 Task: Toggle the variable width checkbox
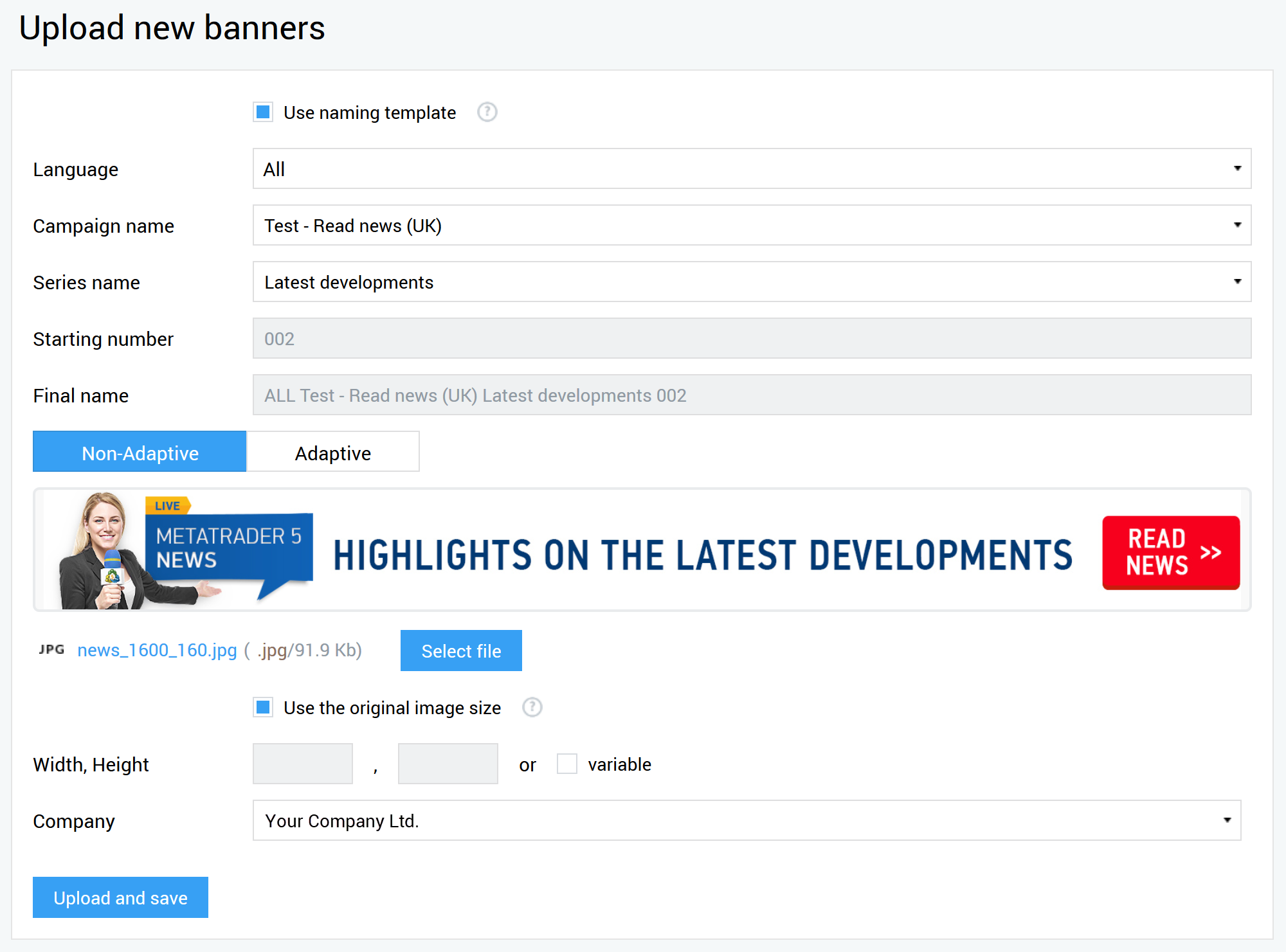coord(566,762)
